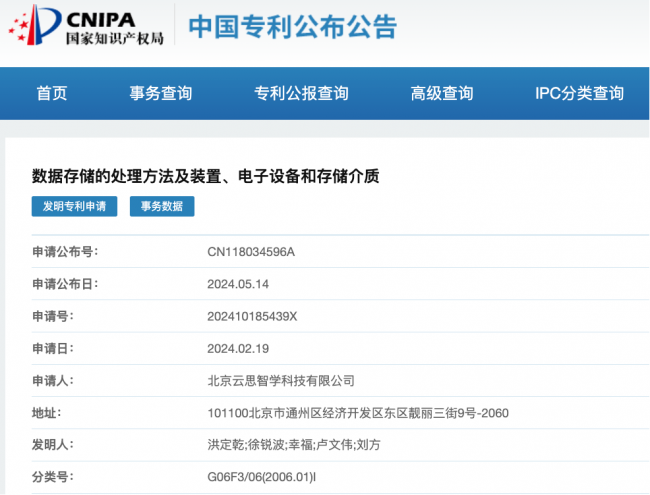Click the 分类号 label
650x495 pixels.
tap(53, 477)
